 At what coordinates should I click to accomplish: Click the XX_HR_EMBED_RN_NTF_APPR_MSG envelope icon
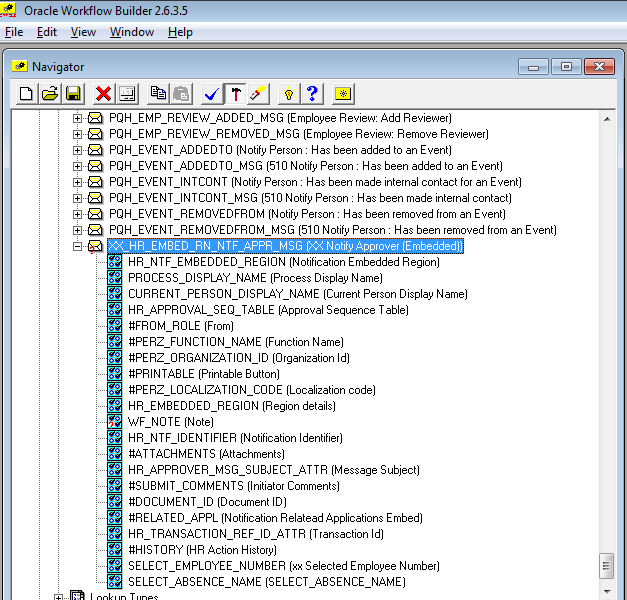(x=95, y=246)
